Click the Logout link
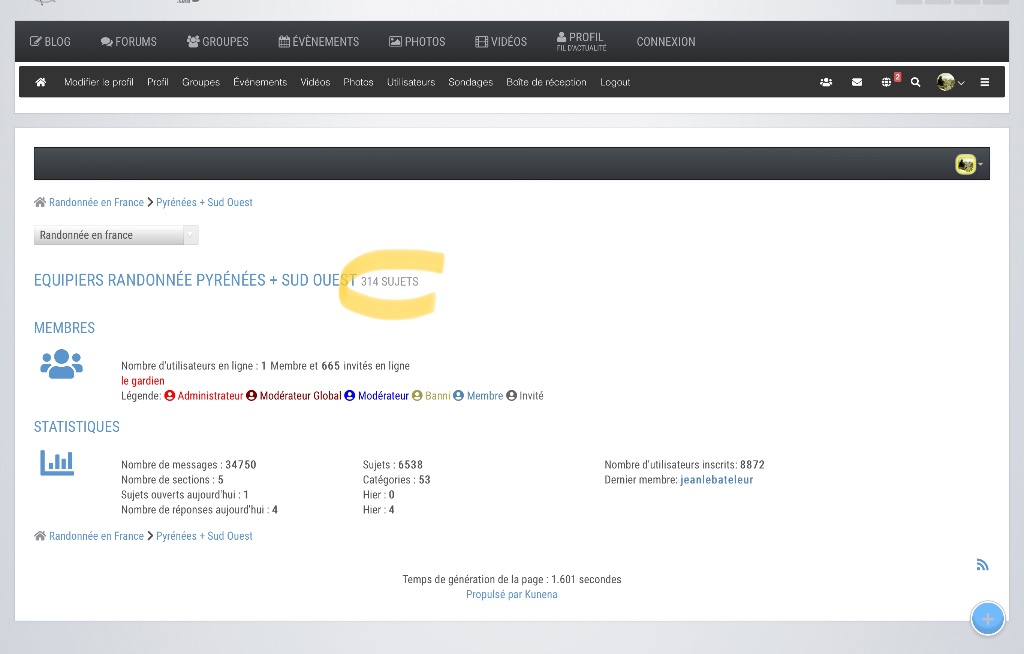The width and height of the screenshot is (1024, 654). pyautogui.click(x=615, y=82)
